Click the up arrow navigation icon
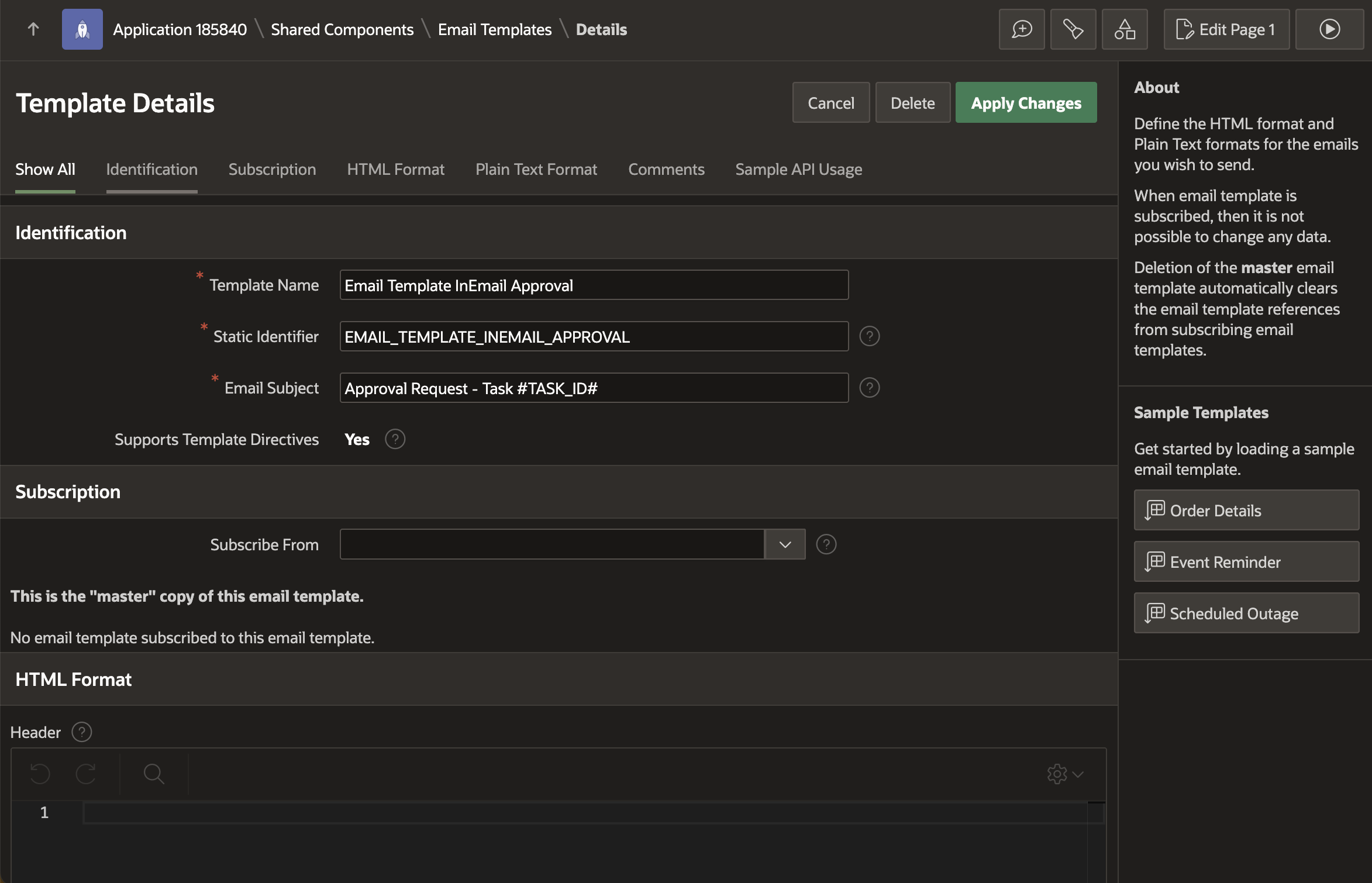Screen dimensions: 1372x883 (33, 29)
